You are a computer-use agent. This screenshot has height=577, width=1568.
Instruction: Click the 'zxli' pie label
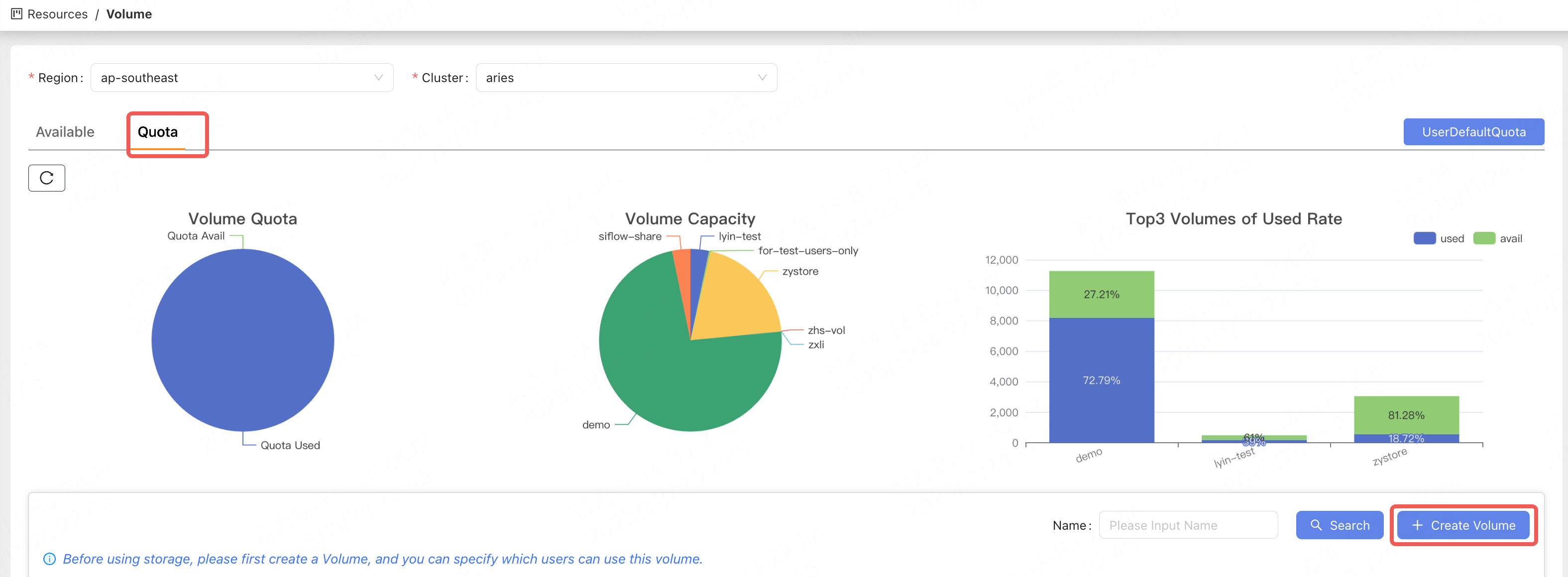click(x=816, y=344)
